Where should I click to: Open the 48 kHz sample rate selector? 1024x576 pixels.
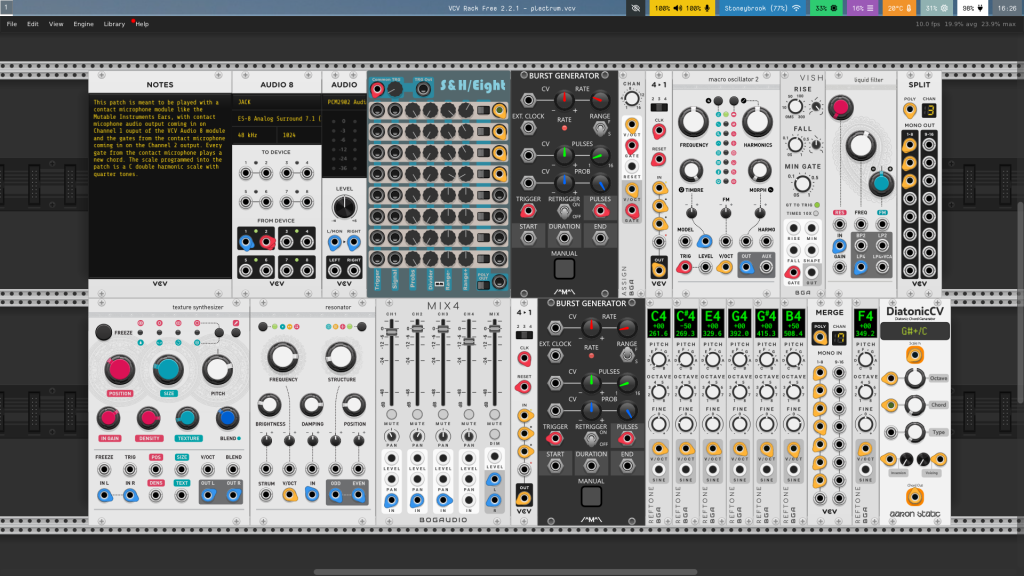(255, 135)
